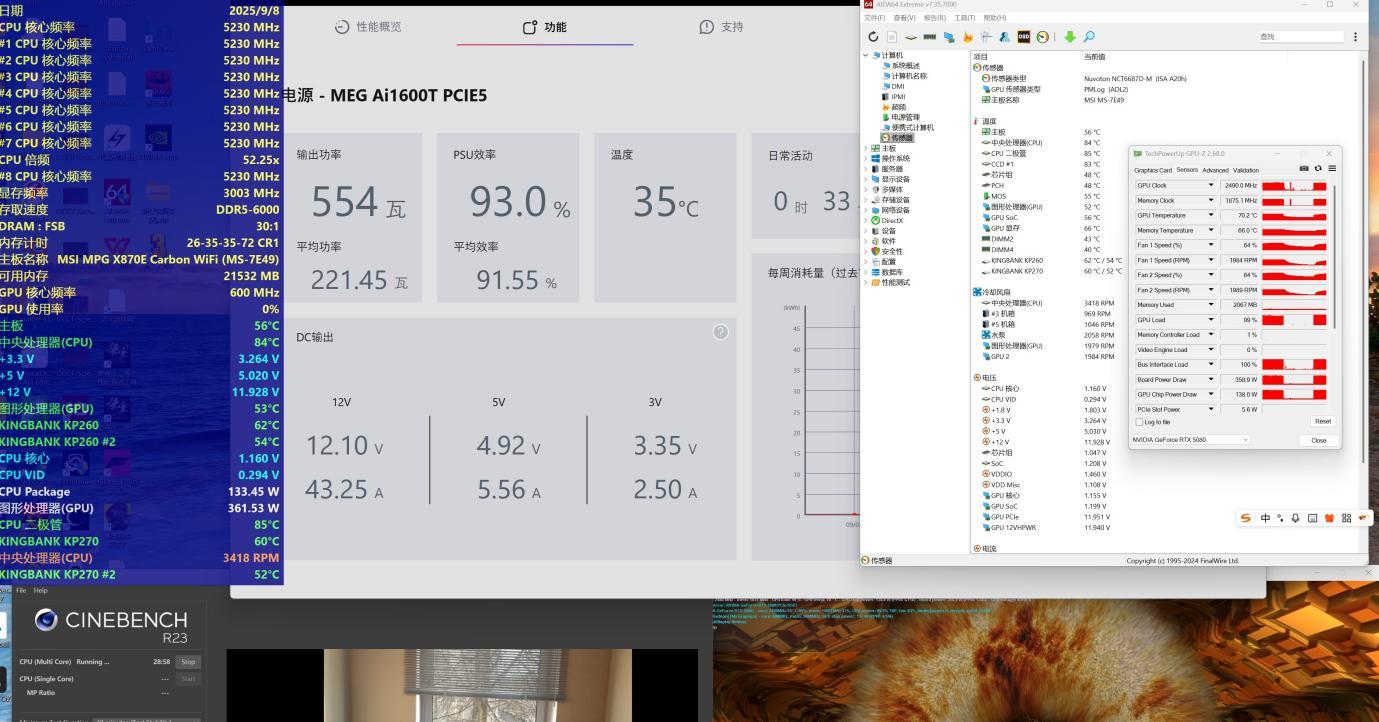Click the 功能 tab
Screen dimensions: 1379x722
pyautogui.click(x=545, y=27)
